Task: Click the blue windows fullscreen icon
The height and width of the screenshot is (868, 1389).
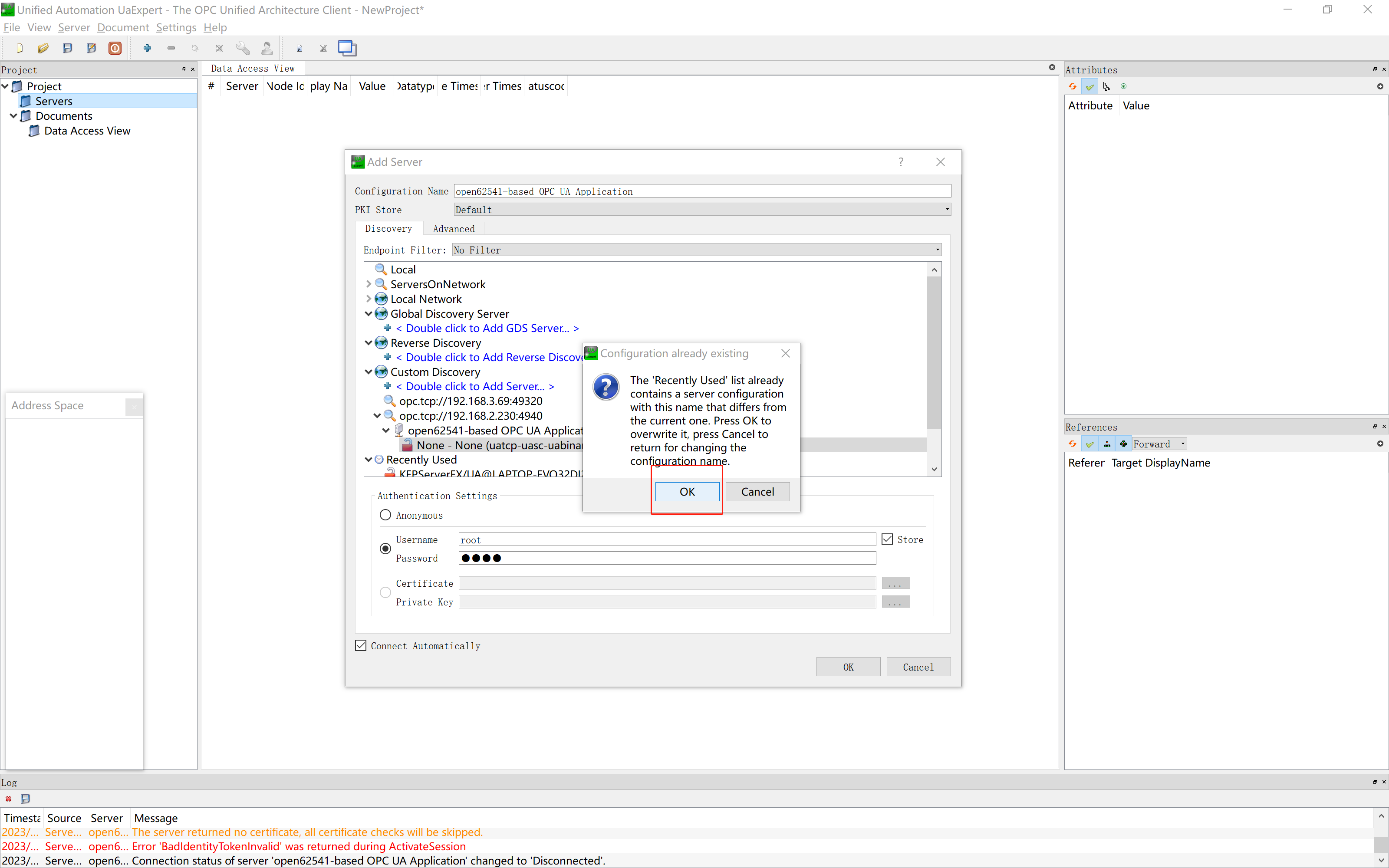Action: click(x=347, y=48)
